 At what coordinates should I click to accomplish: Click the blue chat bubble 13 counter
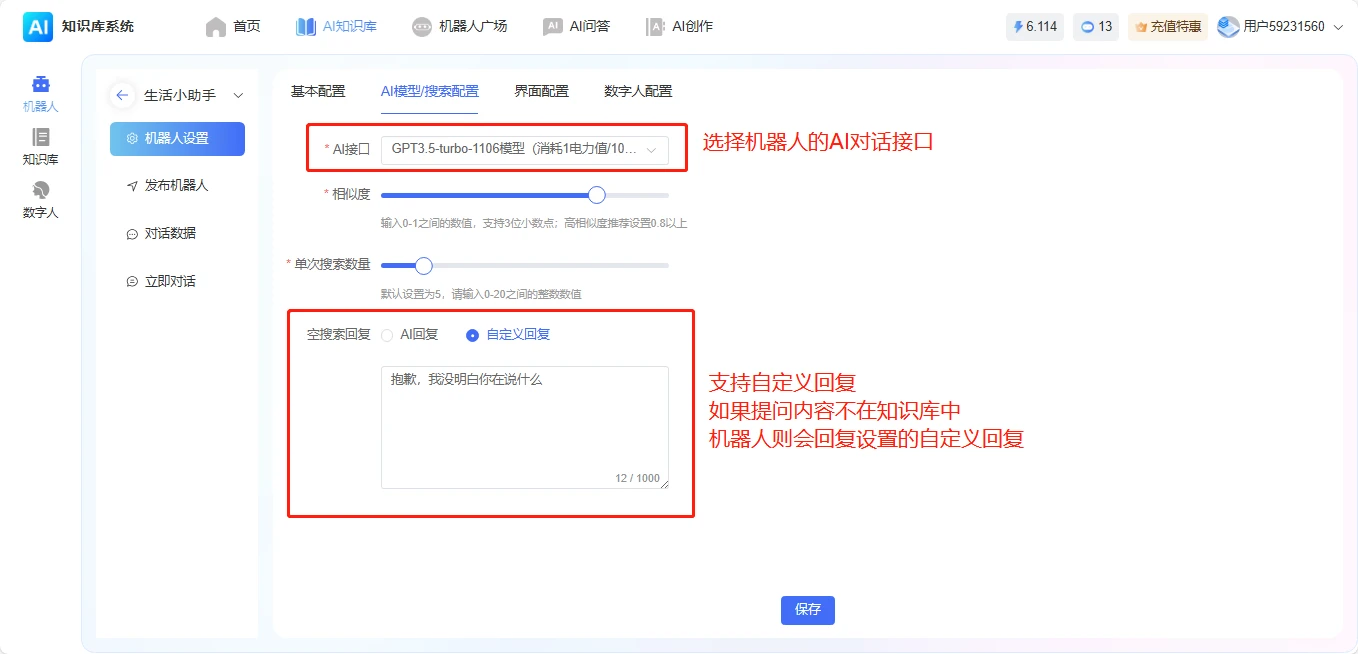click(x=1096, y=26)
